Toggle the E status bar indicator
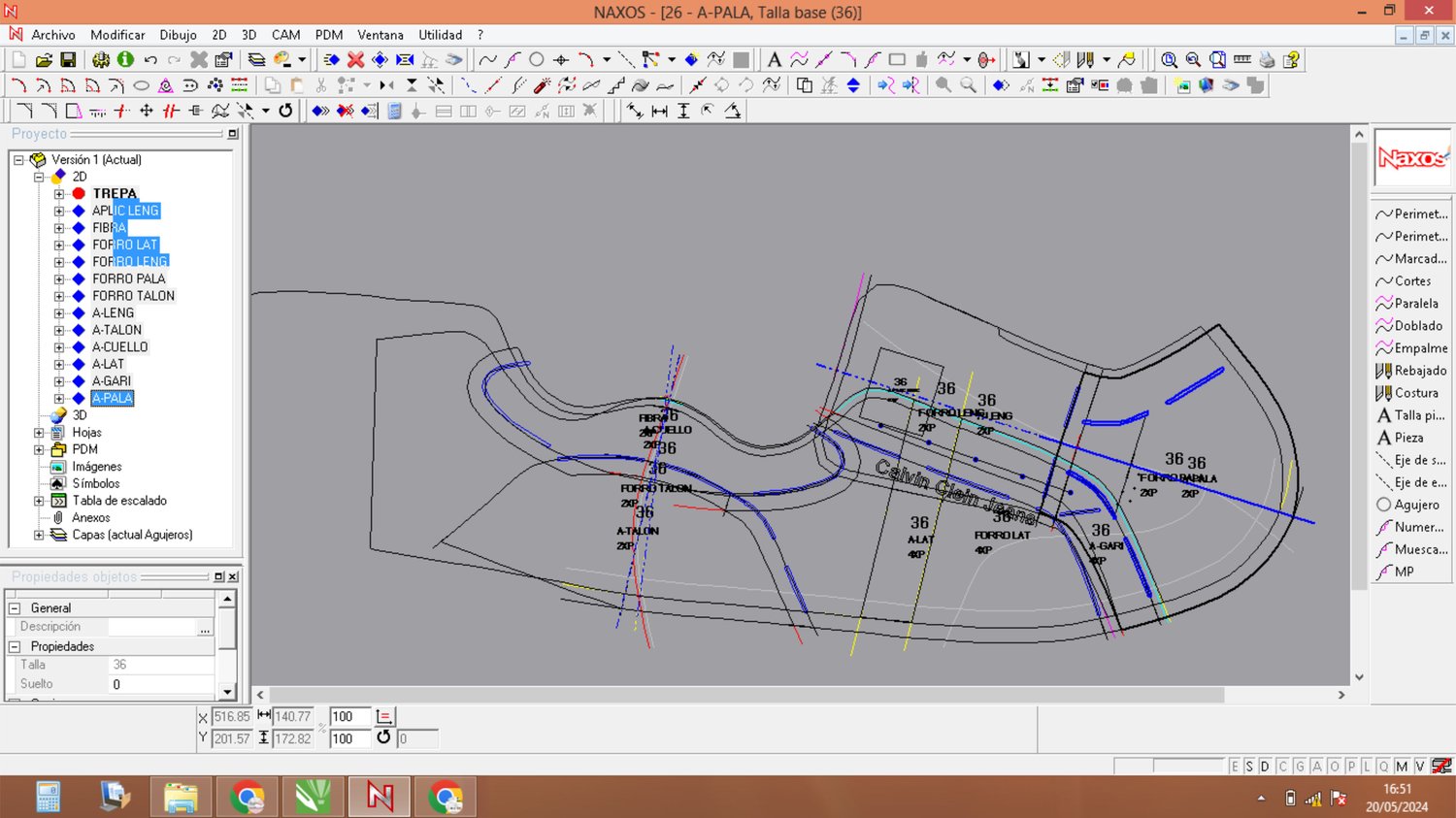The width and height of the screenshot is (1456, 818). pos(1235,767)
